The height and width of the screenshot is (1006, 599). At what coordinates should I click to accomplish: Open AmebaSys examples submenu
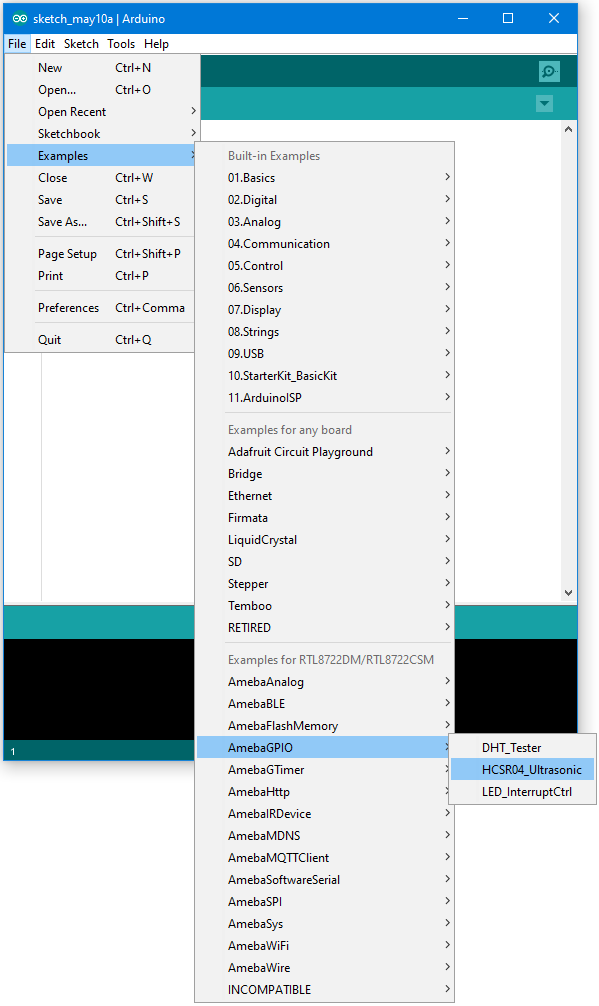[325, 924]
